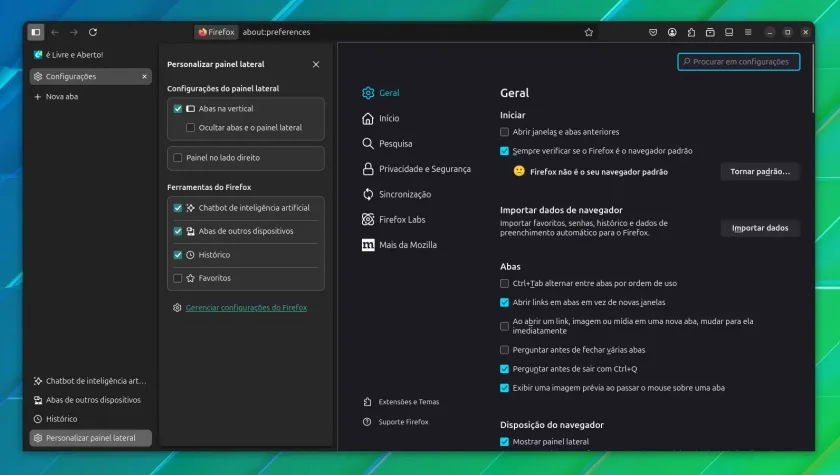The image size is (840, 475).
Task: Open Abas de outros dispositivos sidebar tool
Action: [x=90, y=400]
